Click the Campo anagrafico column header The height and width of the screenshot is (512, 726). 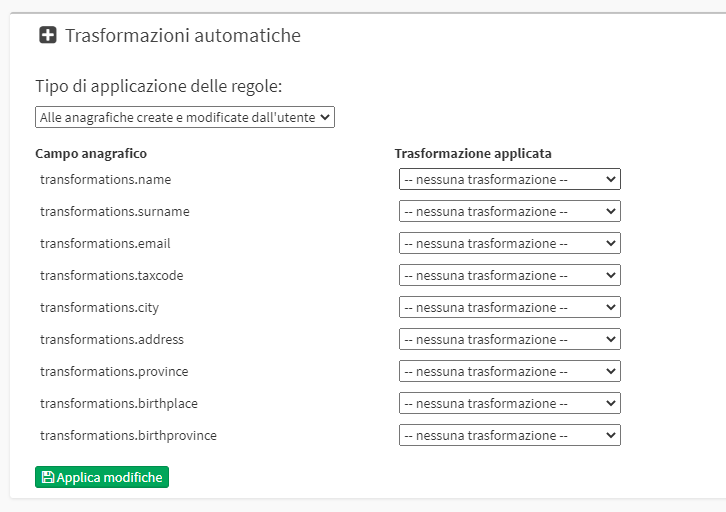pyautogui.click(x=91, y=153)
